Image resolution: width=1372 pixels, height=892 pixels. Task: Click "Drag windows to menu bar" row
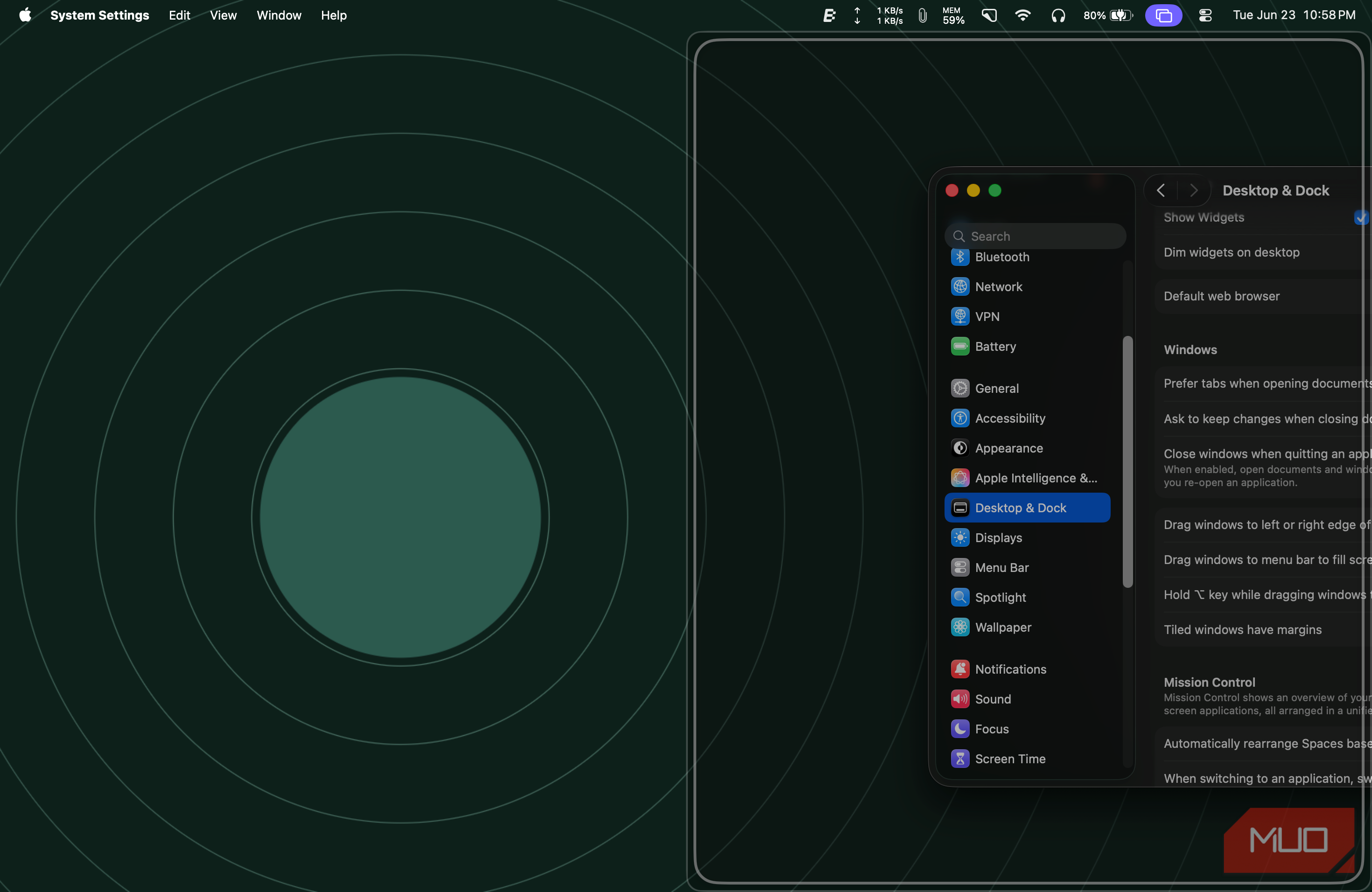tap(1264, 560)
